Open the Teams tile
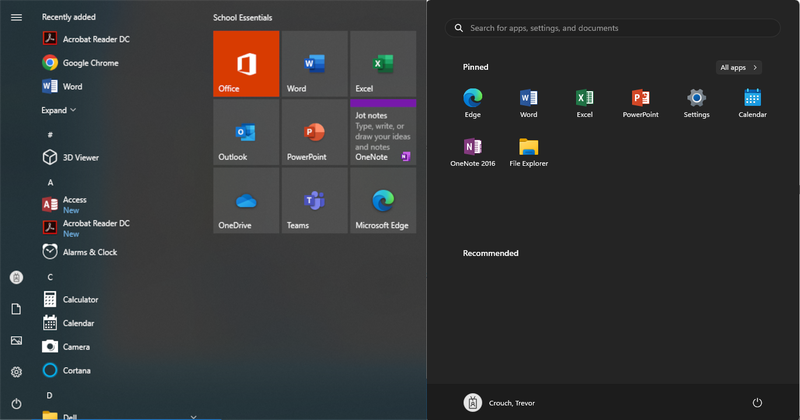Screen dimensions: 800x420 314,201
